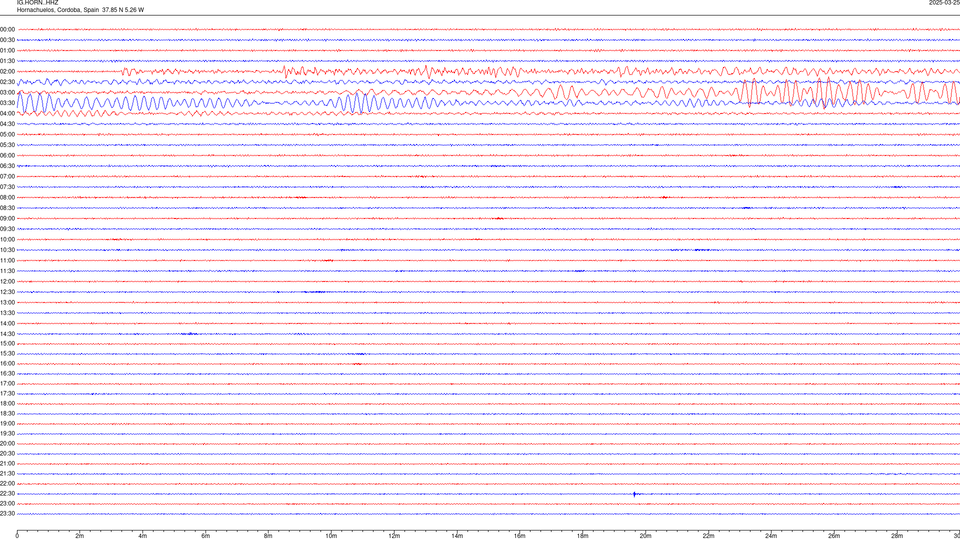
Task: Pick the 08:30 time label
Action: pyautogui.click(x=7, y=208)
